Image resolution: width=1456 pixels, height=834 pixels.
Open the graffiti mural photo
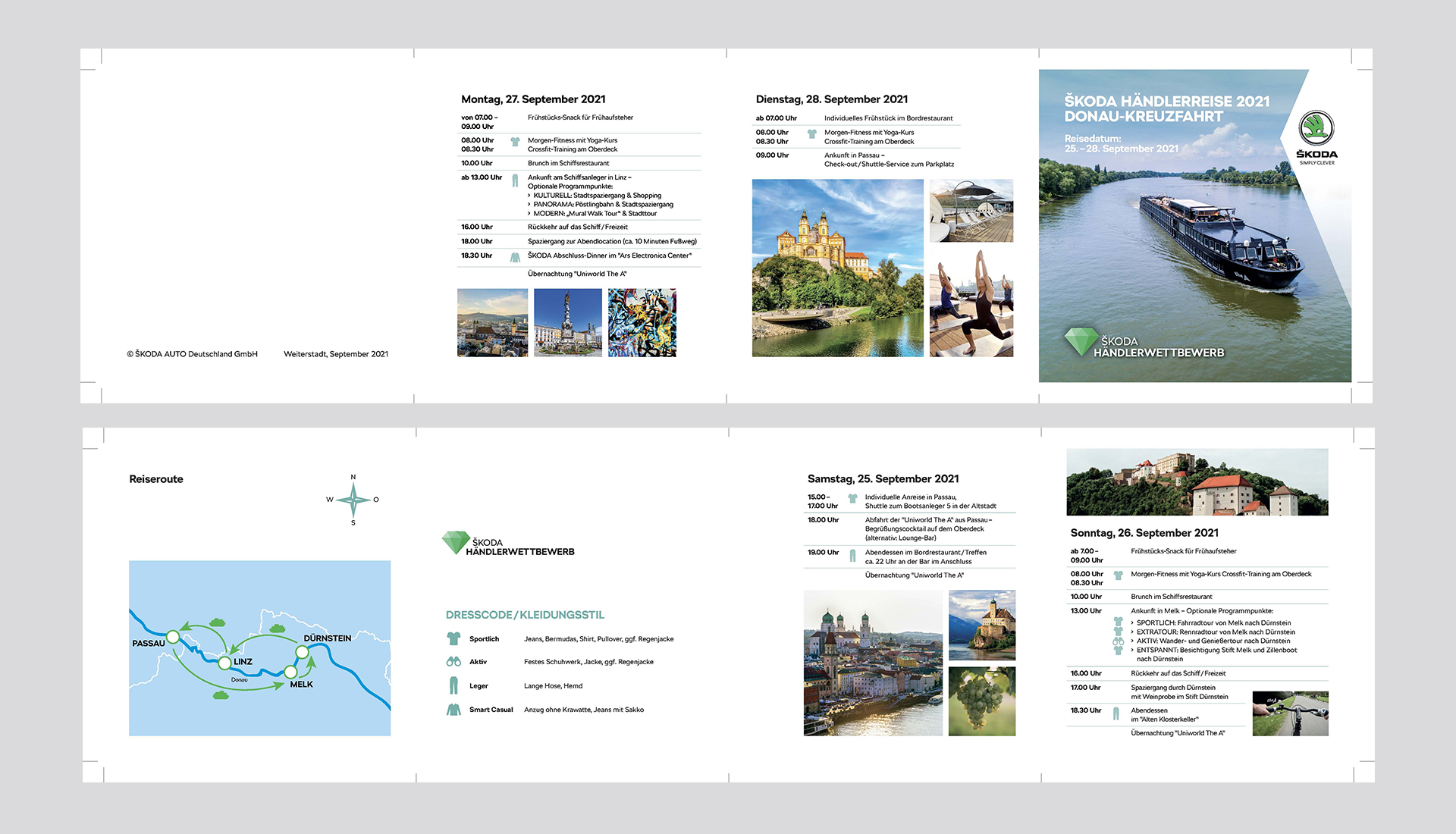pyautogui.click(x=642, y=322)
